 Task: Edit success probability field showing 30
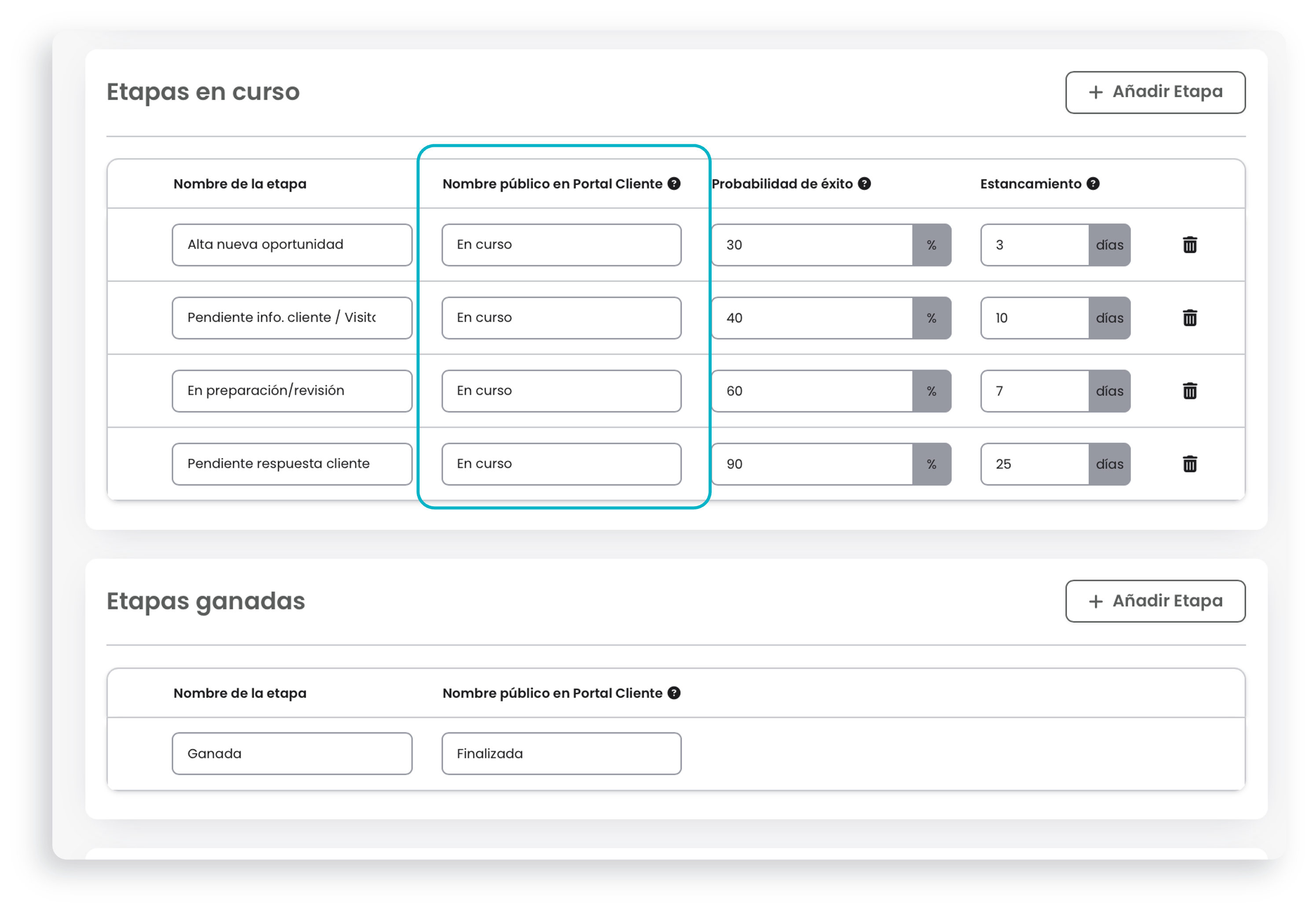[x=812, y=245]
